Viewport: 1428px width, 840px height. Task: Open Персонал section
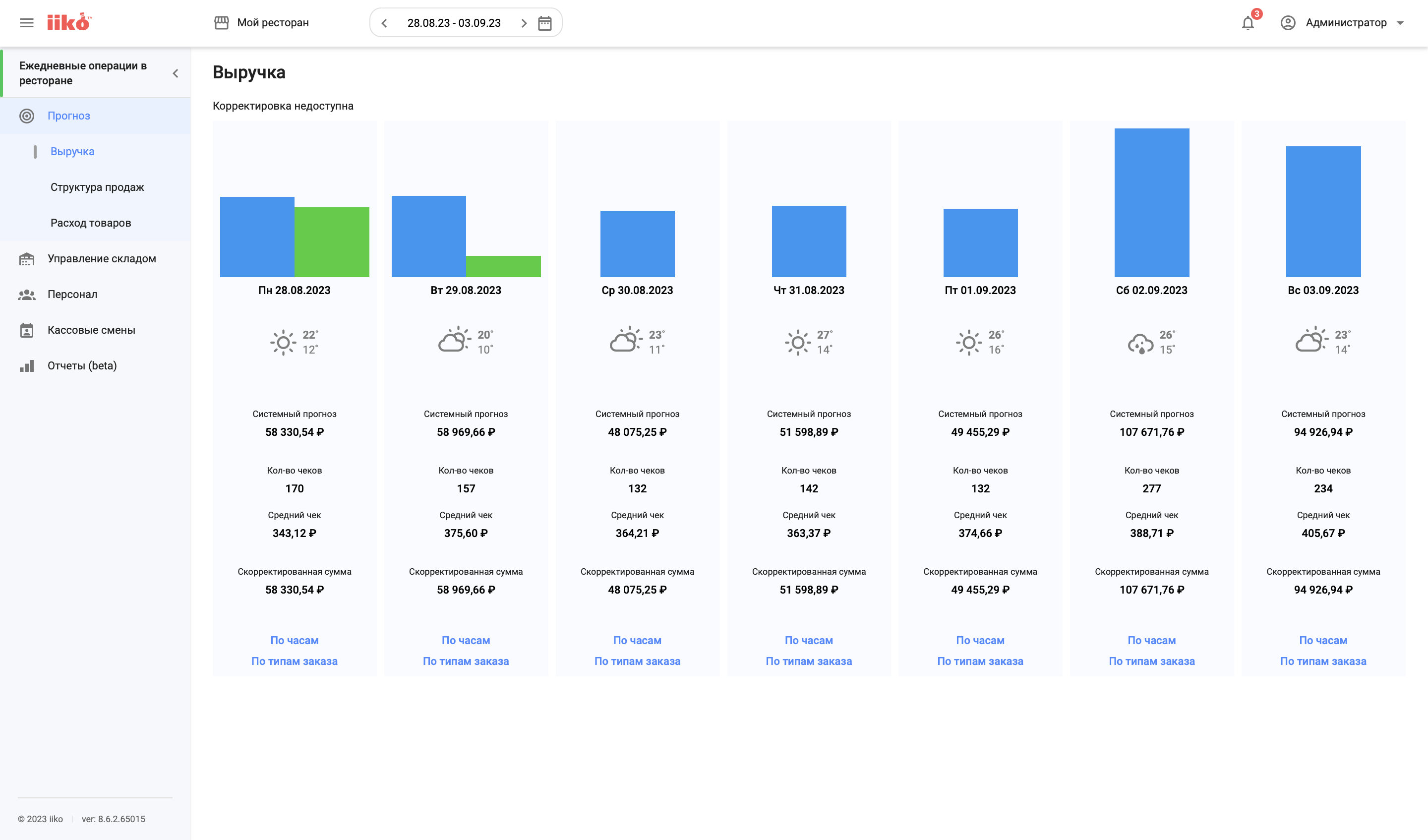(x=72, y=294)
